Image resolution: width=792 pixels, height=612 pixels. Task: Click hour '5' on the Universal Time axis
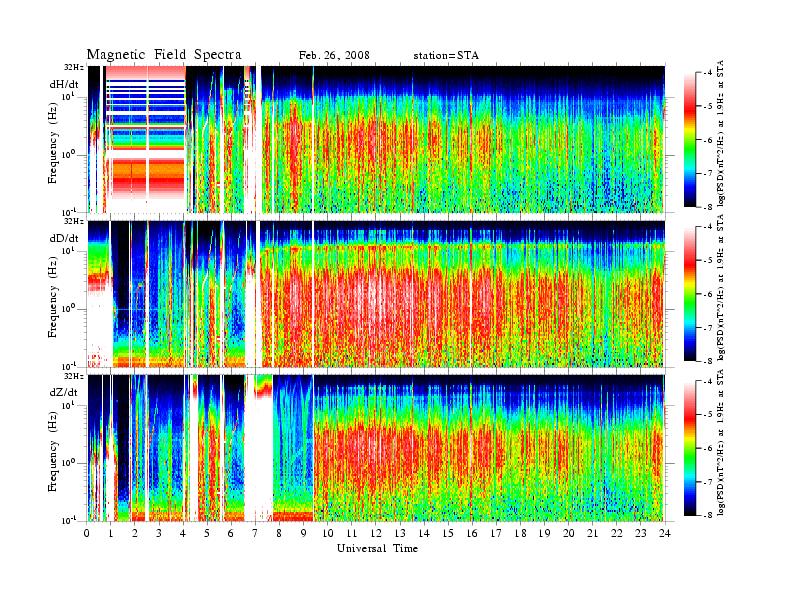pyautogui.click(x=207, y=534)
